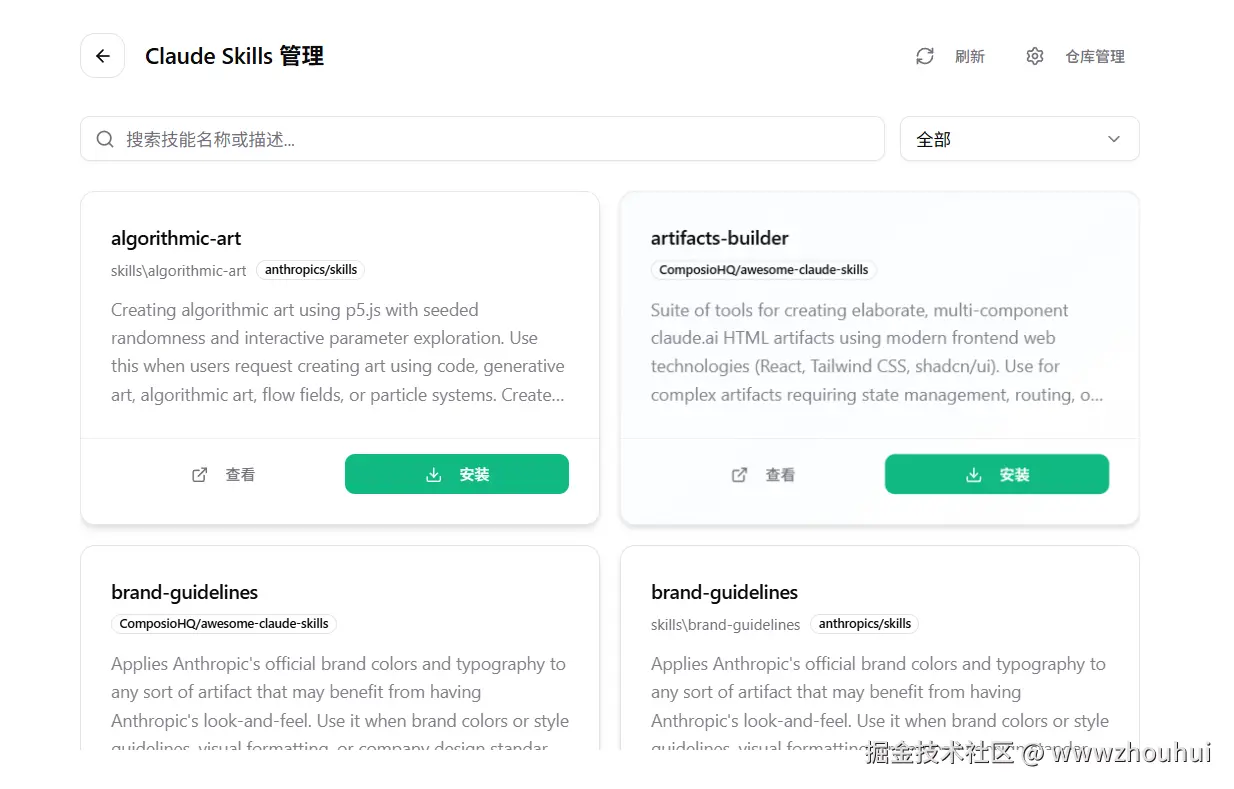Click download icon on artifacts-builder install button
Image resolution: width=1234 pixels, height=789 pixels.
pyautogui.click(x=973, y=475)
